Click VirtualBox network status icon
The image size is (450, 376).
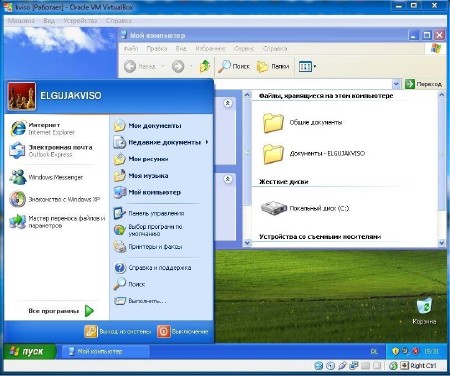click(x=353, y=366)
